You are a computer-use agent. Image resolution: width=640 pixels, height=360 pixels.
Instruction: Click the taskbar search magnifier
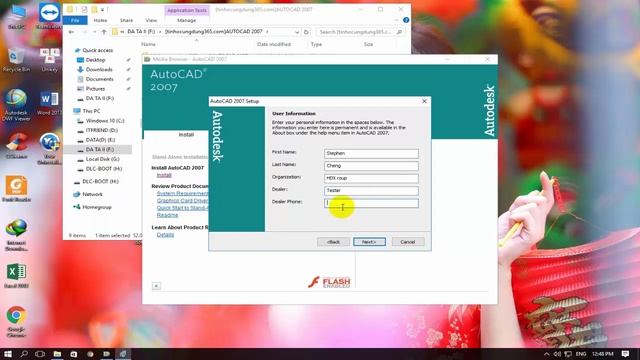(24, 353)
